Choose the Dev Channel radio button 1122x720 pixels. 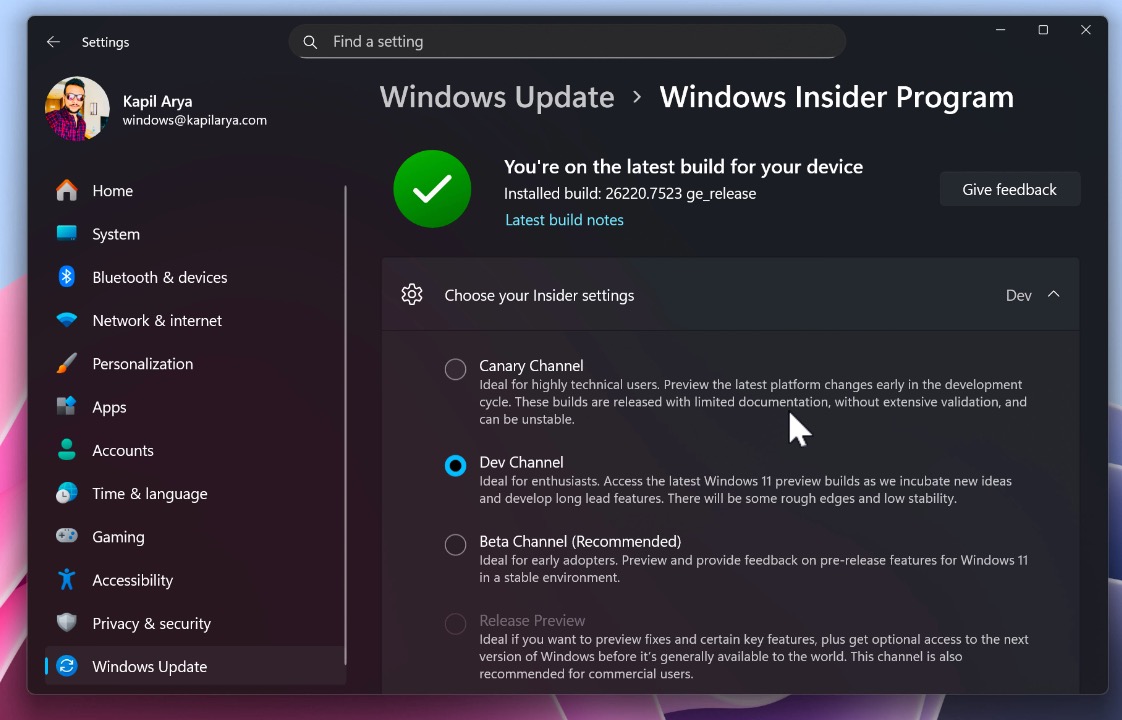click(455, 465)
